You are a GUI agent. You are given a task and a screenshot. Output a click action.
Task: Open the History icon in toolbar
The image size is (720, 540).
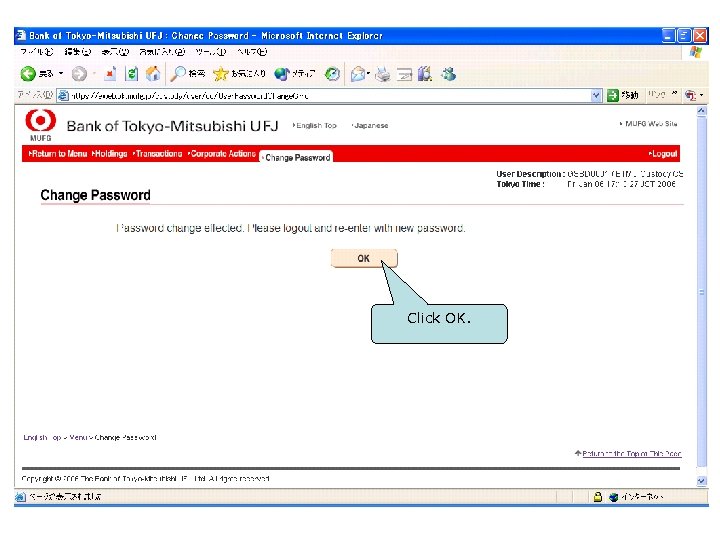pyautogui.click(x=332, y=73)
